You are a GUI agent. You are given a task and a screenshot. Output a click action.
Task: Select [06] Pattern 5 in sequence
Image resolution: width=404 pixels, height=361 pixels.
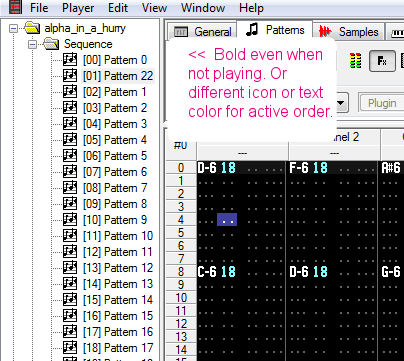(x=115, y=156)
